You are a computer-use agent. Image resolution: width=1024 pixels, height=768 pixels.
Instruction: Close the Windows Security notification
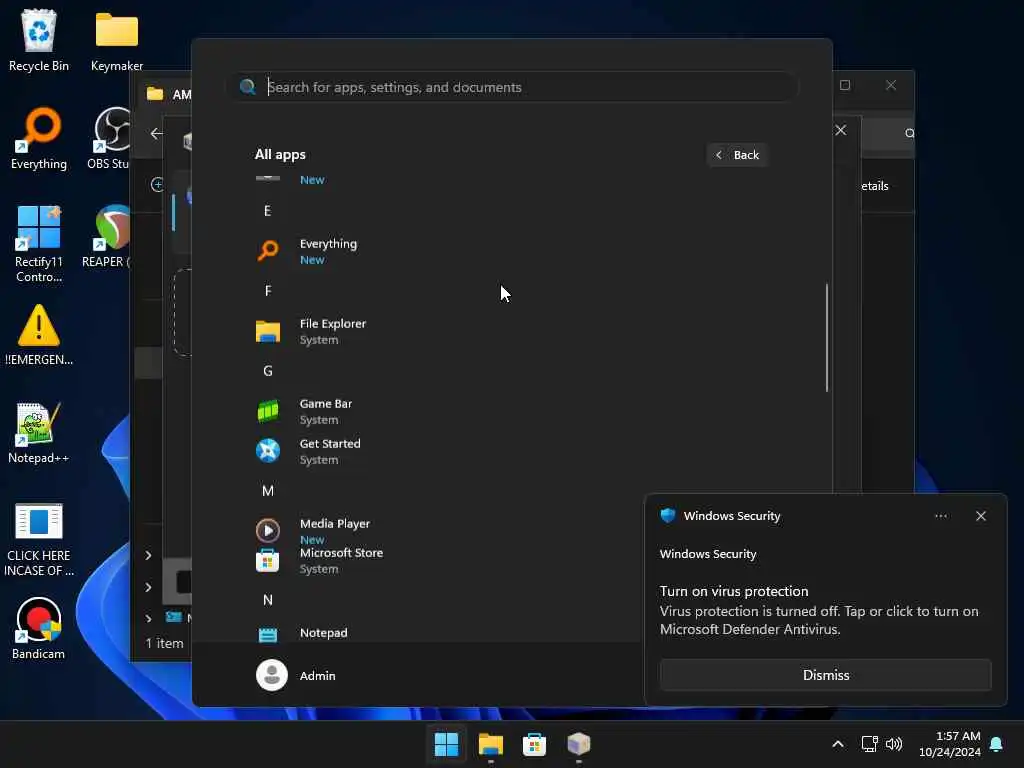pos(981,516)
